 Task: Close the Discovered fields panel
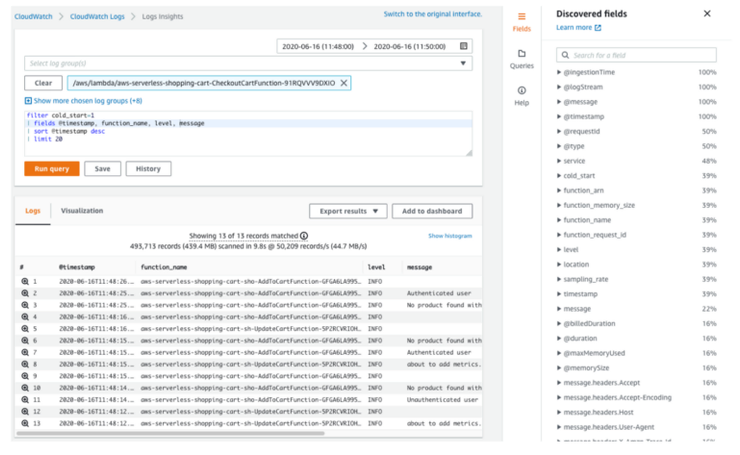coord(707,14)
